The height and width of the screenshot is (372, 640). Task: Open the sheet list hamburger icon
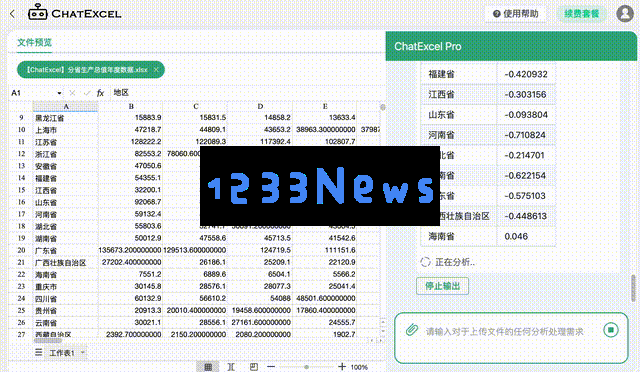(x=38, y=352)
